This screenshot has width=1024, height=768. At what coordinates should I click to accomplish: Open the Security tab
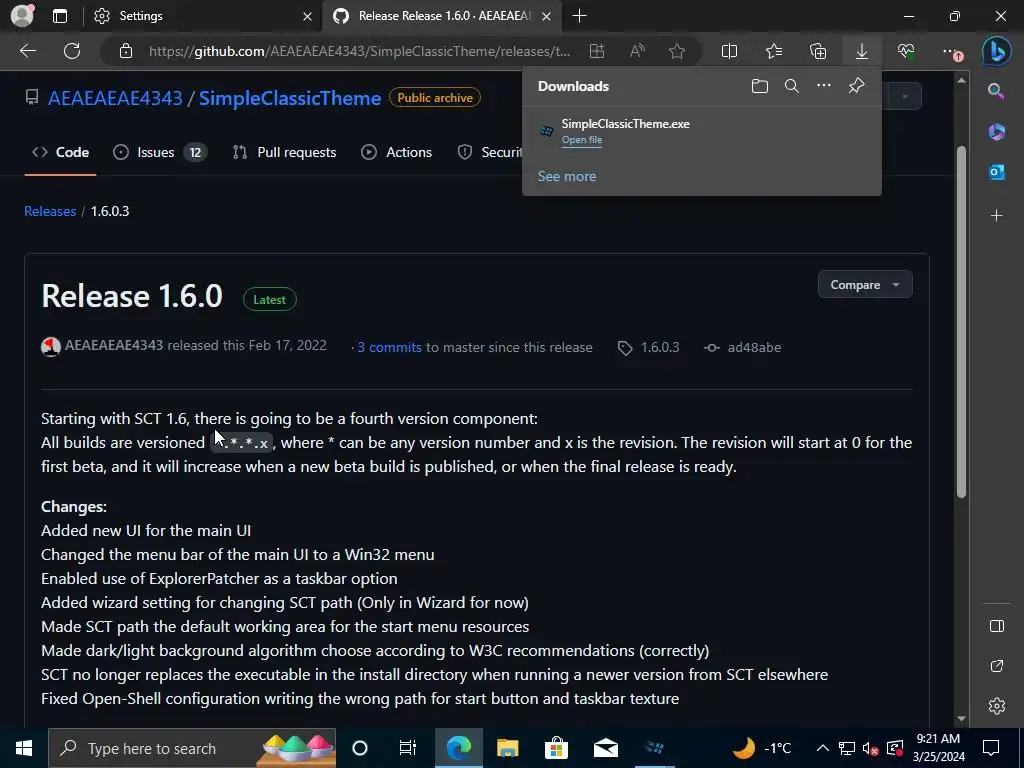tap(490, 152)
